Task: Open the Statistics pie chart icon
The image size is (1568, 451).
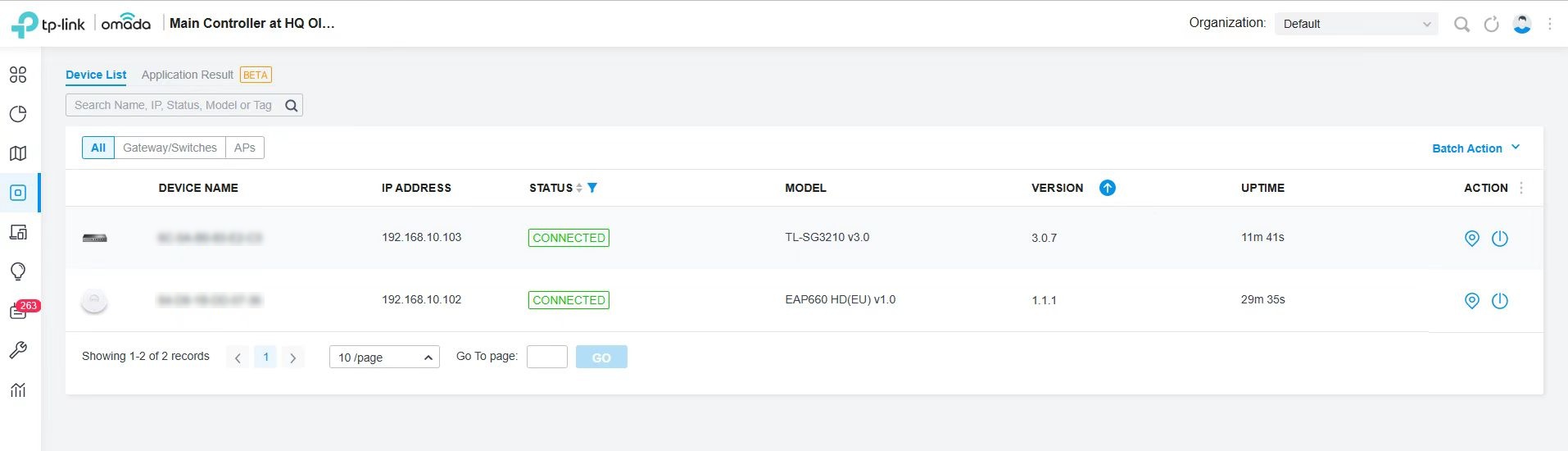Action: coord(18,114)
